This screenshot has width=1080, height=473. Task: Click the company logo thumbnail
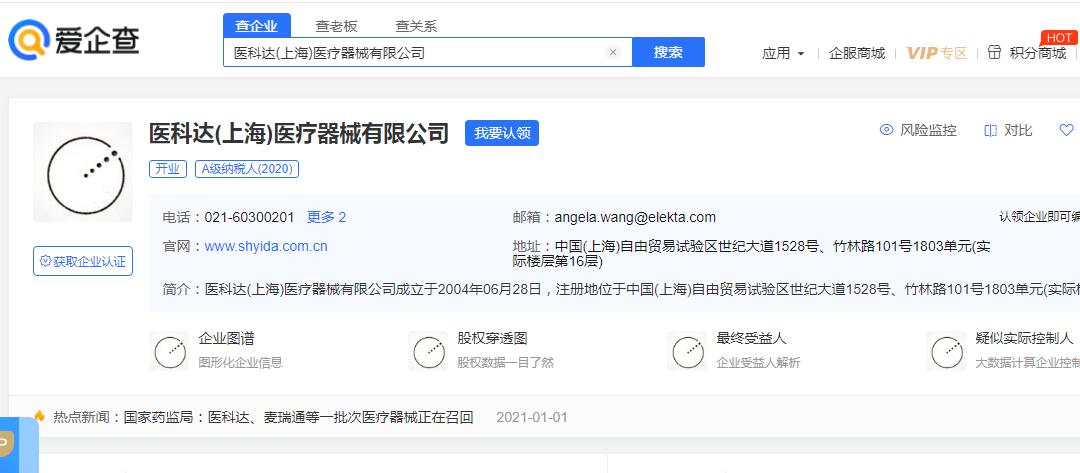[x=83, y=172]
